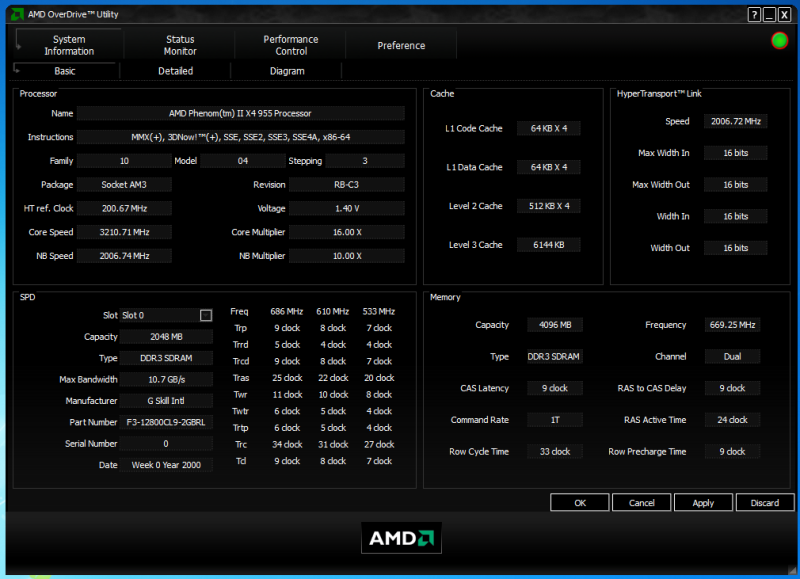Open the Status Monitor tab
Image resolution: width=800 pixels, height=579 pixels.
[x=180, y=45]
